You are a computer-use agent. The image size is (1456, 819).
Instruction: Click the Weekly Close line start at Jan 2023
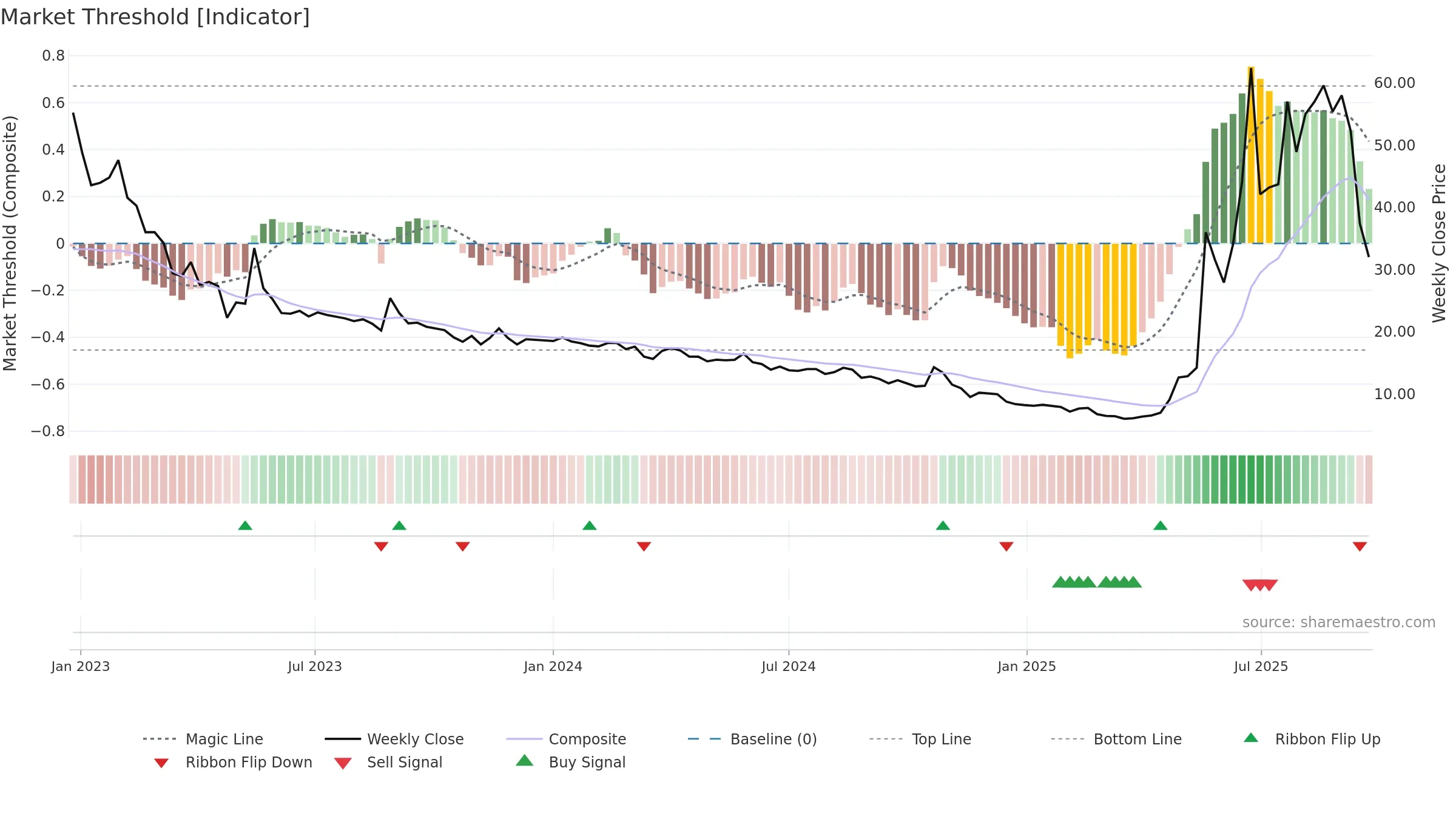coord(73,113)
